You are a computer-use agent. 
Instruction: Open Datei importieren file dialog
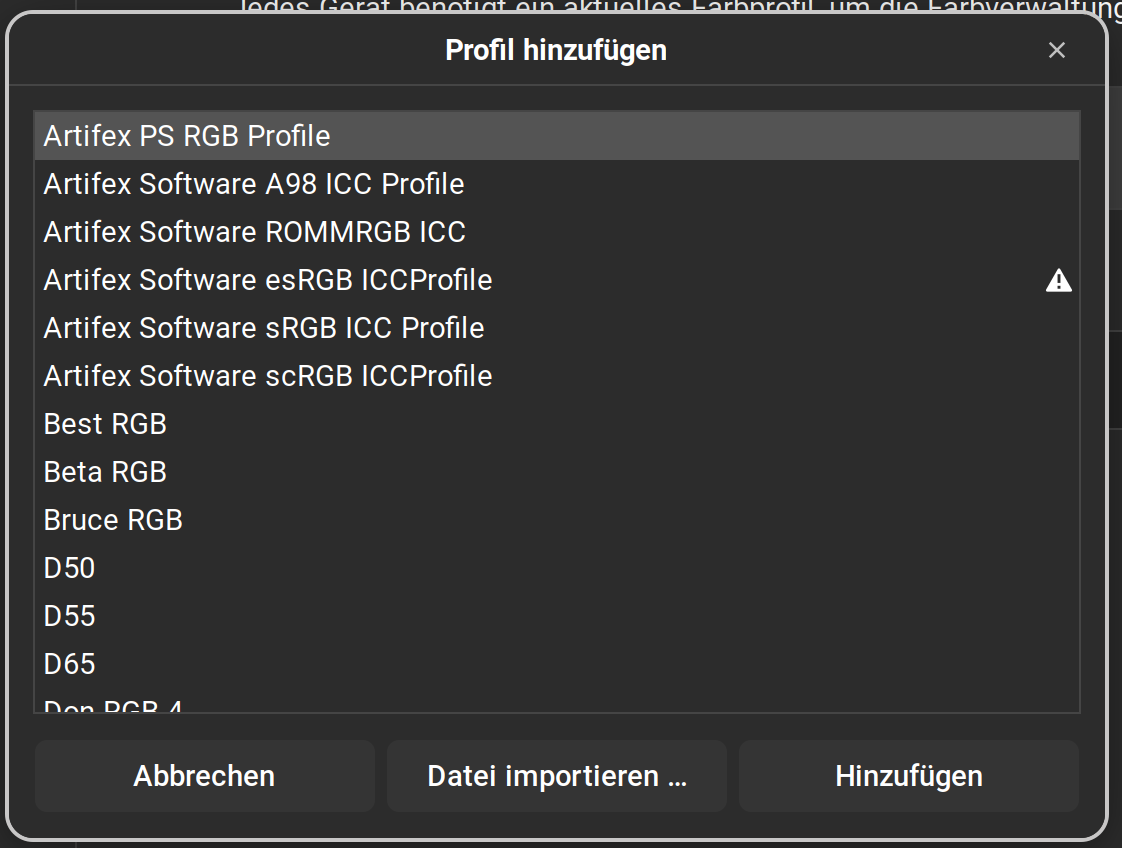(557, 776)
